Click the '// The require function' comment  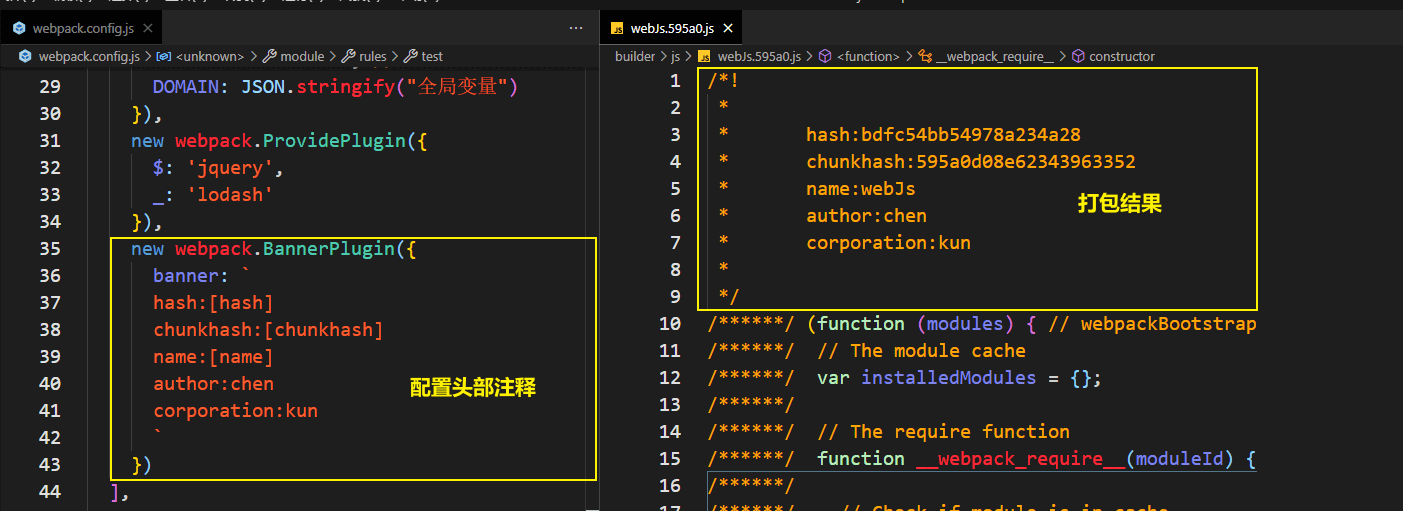coord(943,431)
